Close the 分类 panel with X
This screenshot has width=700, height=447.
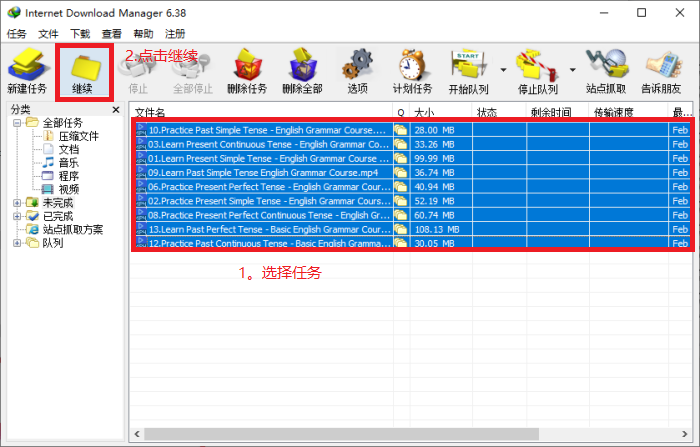(x=116, y=110)
